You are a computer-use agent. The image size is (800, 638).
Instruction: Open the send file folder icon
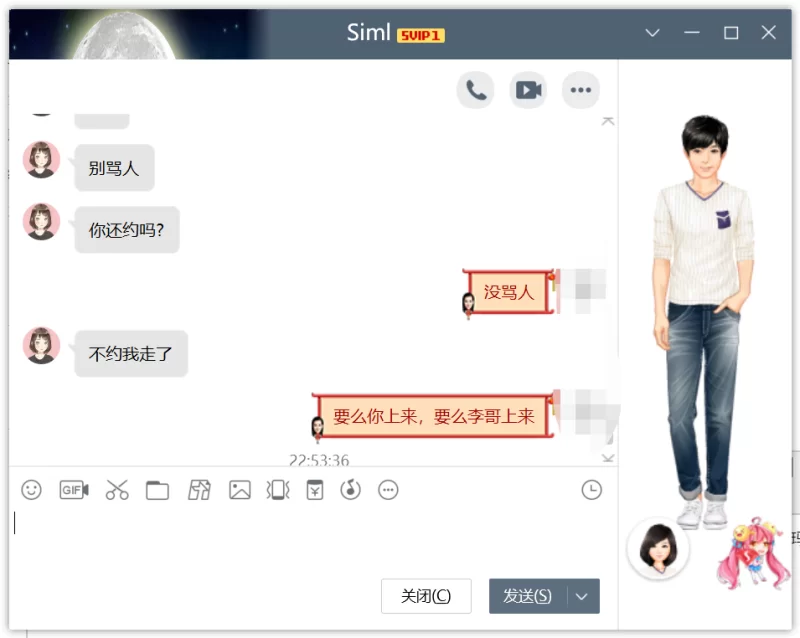157,490
